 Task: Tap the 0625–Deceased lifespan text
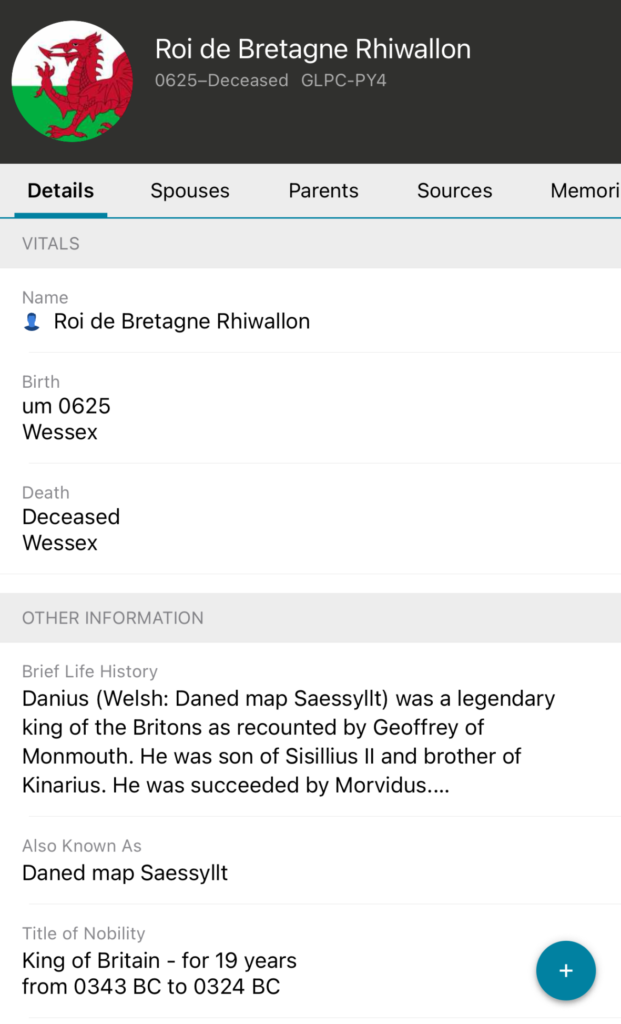[221, 81]
